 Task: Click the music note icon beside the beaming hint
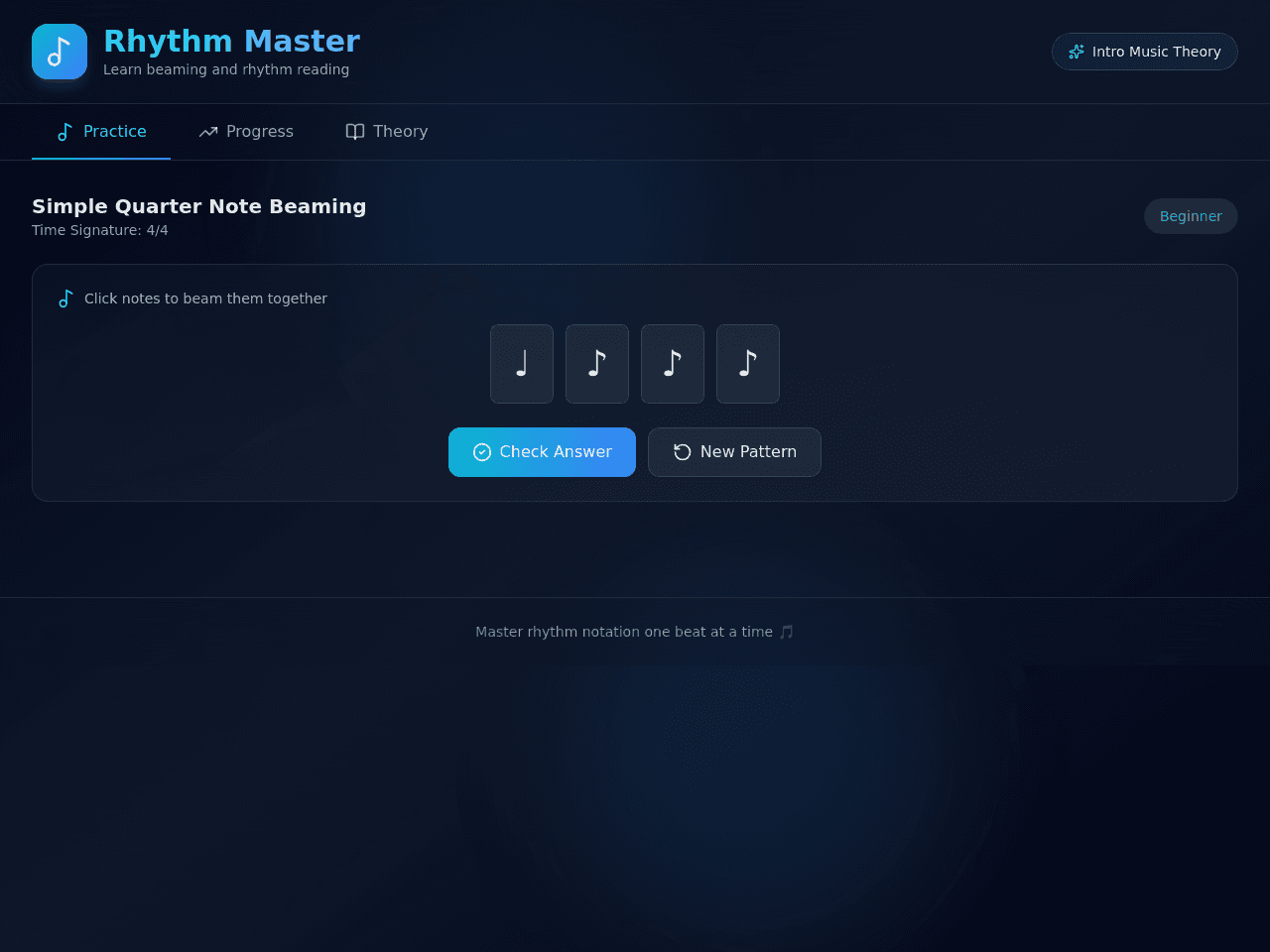(65, 298)
